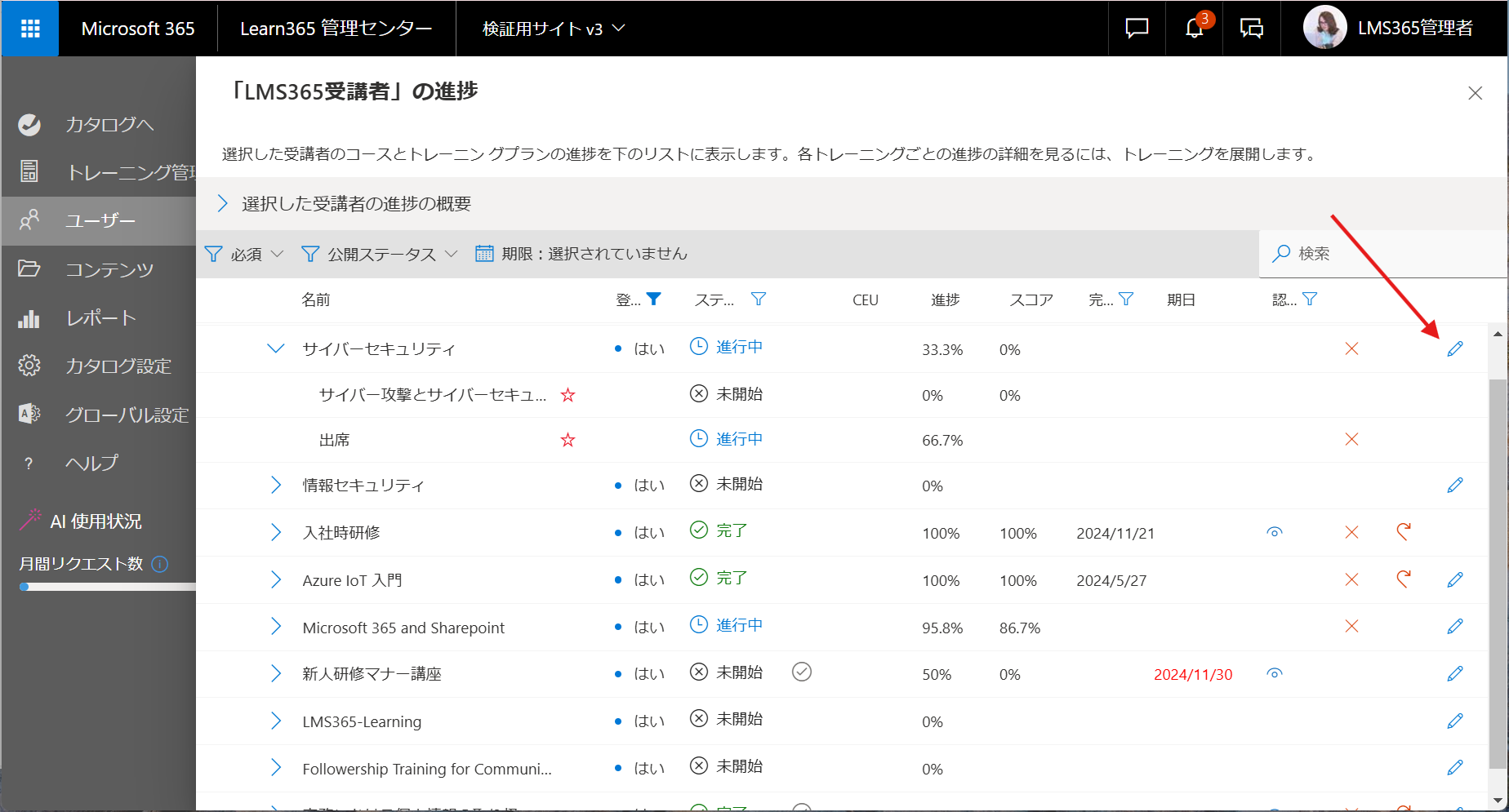Screen dimensions: 1509x812
Task: Click scrollbar down arrow in progress list
Action: 1498,801
